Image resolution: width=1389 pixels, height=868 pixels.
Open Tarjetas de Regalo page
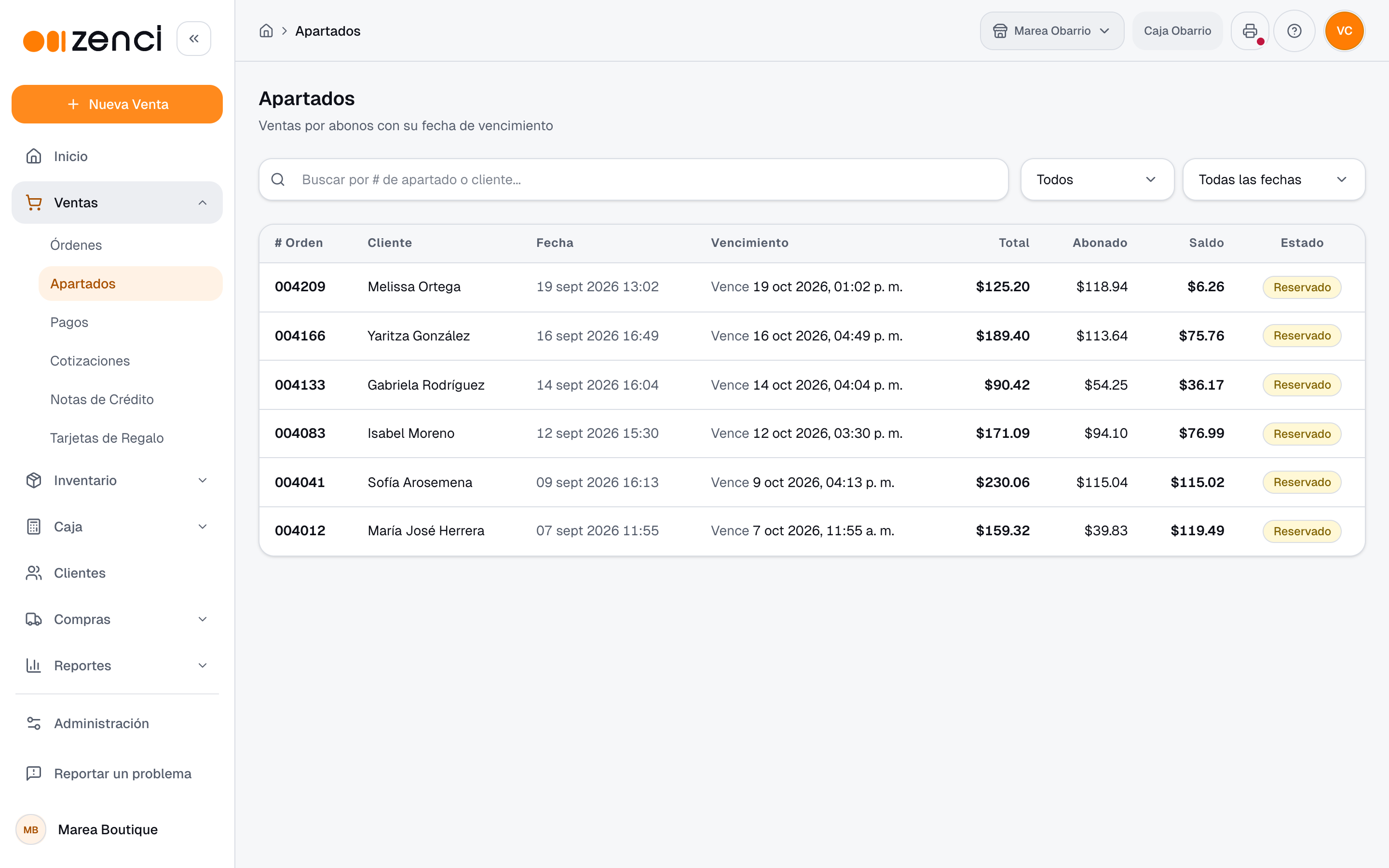(x=130, y=438)
